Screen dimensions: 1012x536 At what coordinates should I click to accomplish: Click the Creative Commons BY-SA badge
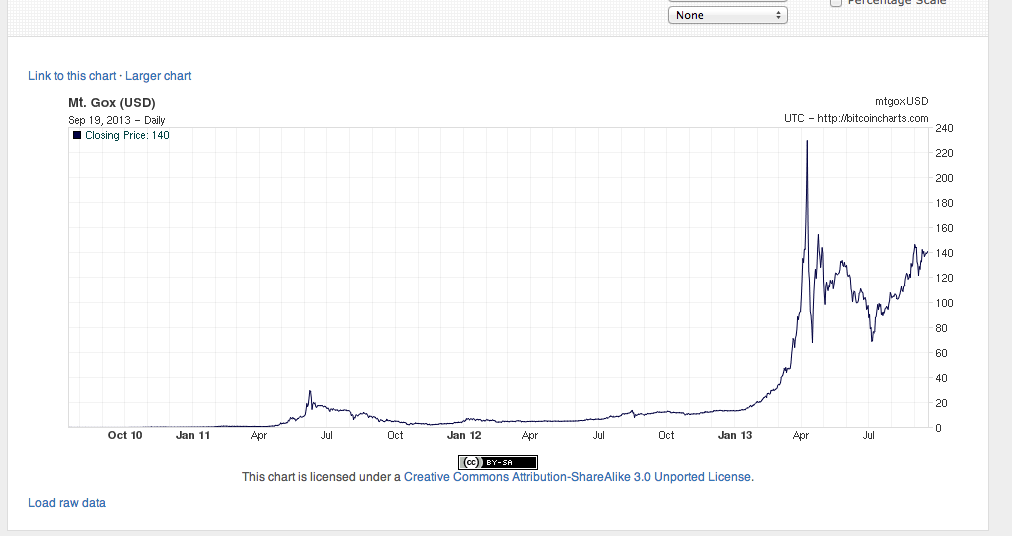click(x=498, y=461)
